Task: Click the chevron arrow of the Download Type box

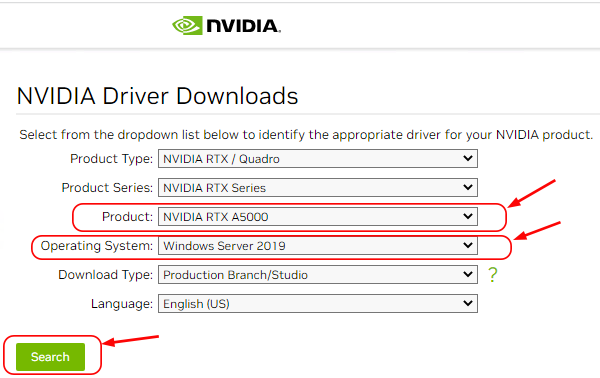Action: (x=468, y=274)
